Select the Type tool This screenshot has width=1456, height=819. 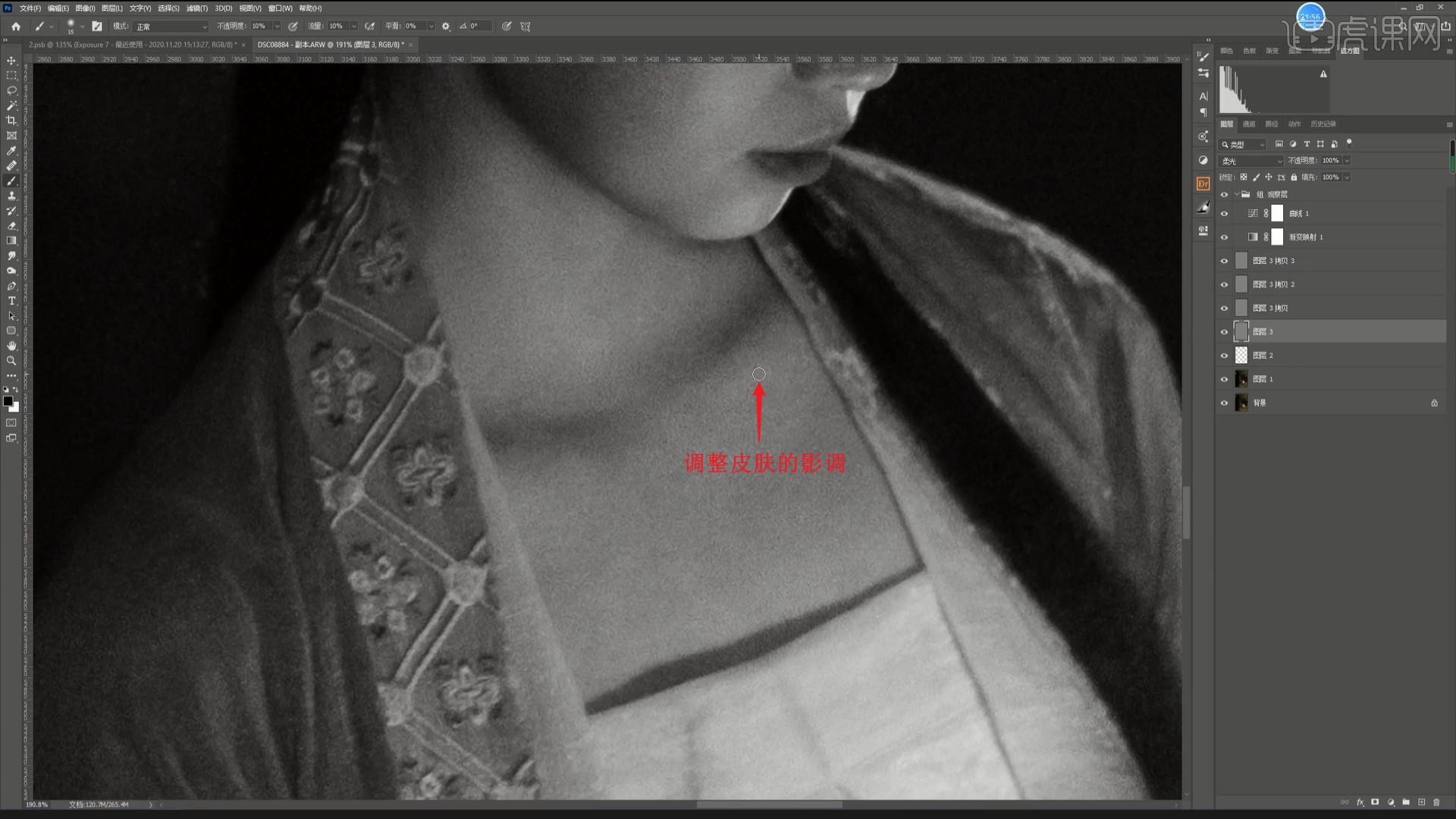tap(11, 301)
